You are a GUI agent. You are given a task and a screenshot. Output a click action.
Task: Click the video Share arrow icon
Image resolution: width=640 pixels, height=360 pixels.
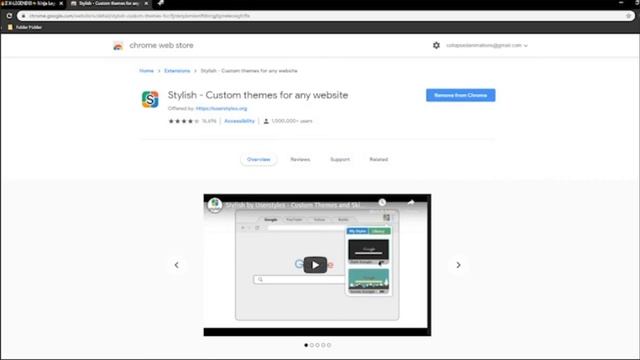click(x=411, y=202)
